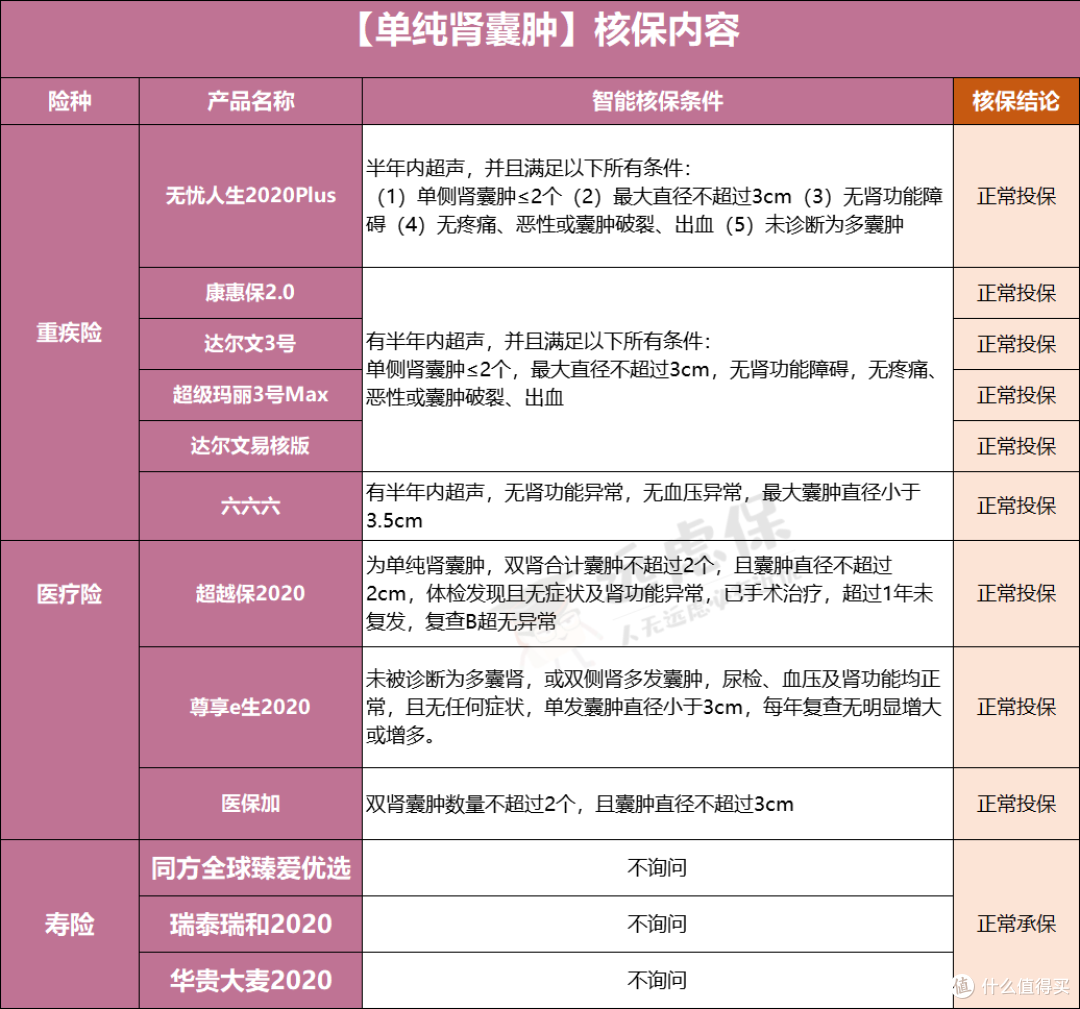Image resolution: width=1080 pixels, height=1009 pixels.
Task: Click 正常投保 for 医保加
Action: tap(1016, 804)
